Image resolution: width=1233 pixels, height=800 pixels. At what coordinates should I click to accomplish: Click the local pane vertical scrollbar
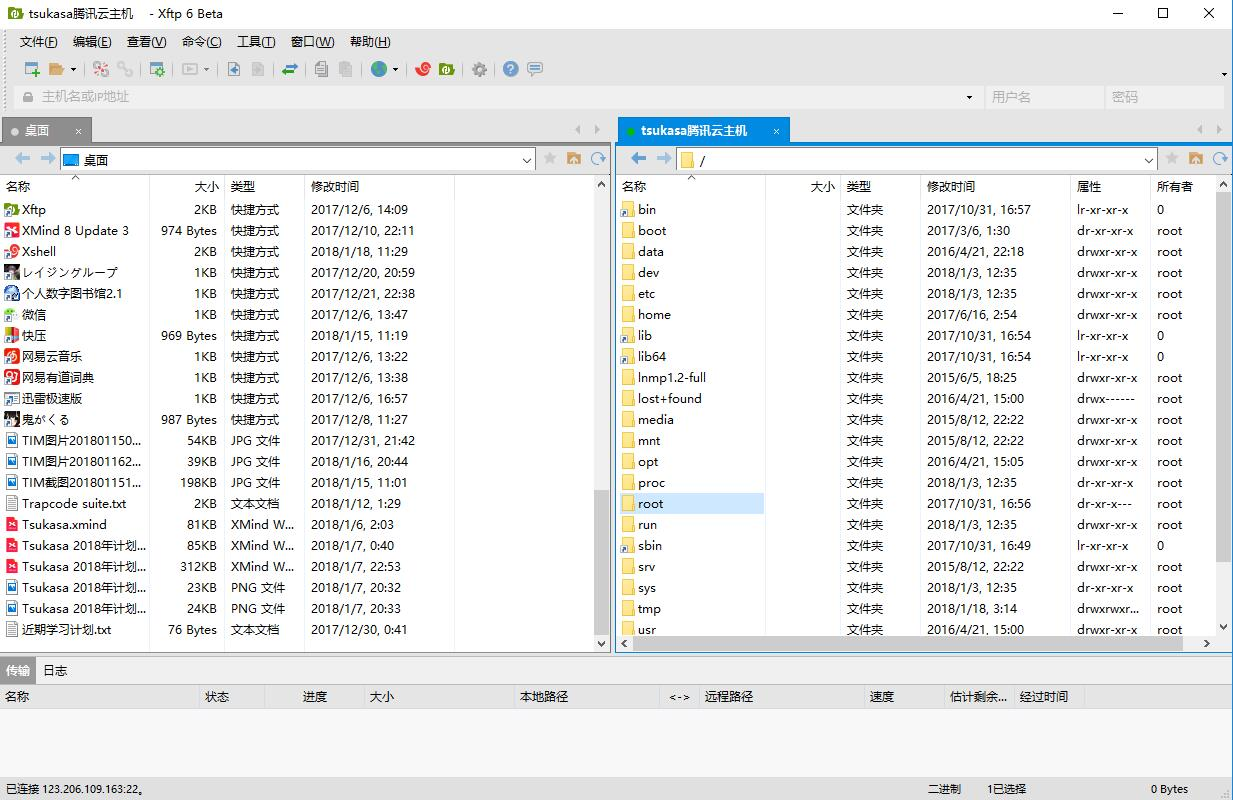point(601,560)
